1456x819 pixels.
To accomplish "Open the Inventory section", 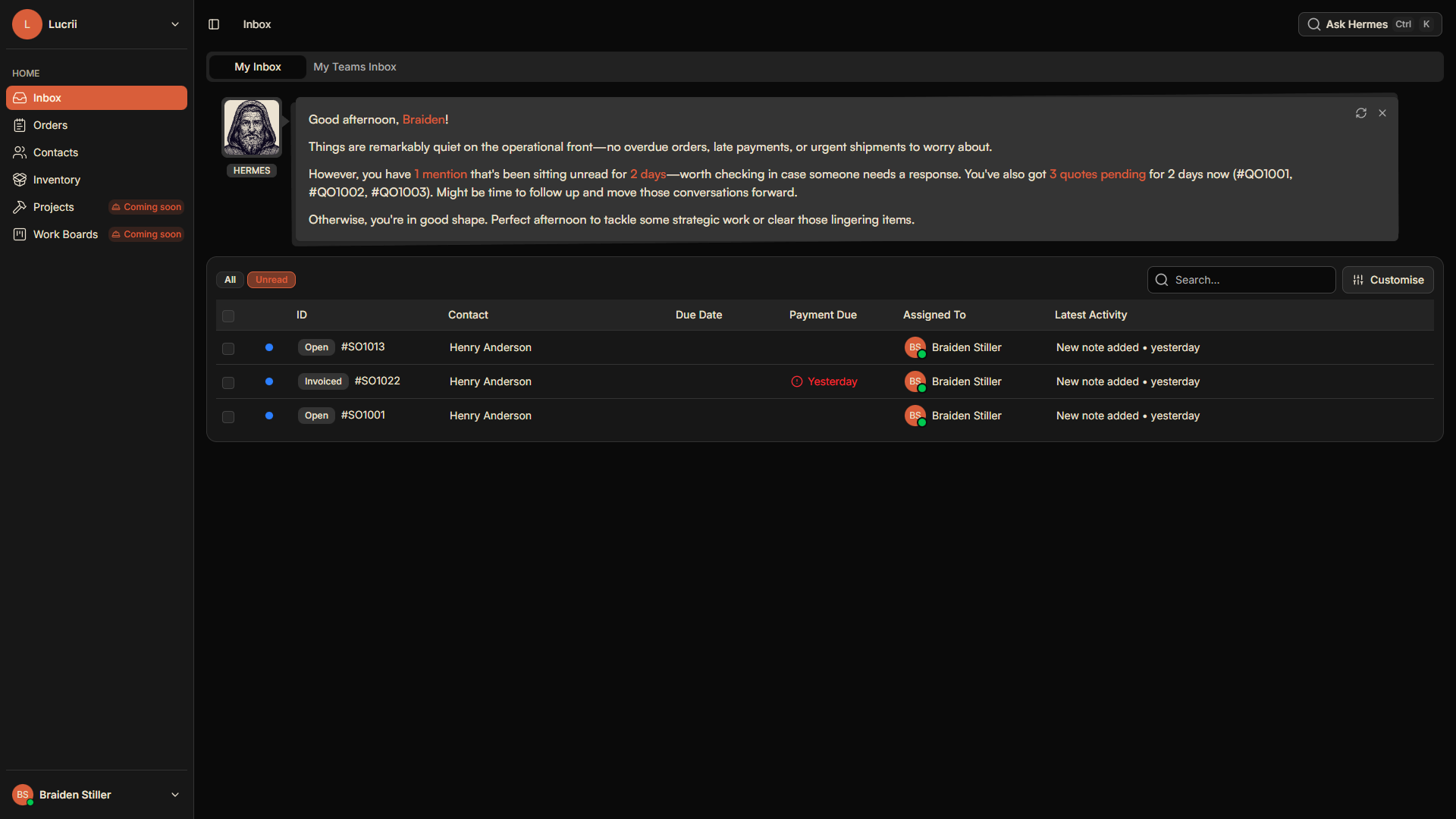I will [x=56, y=180].
